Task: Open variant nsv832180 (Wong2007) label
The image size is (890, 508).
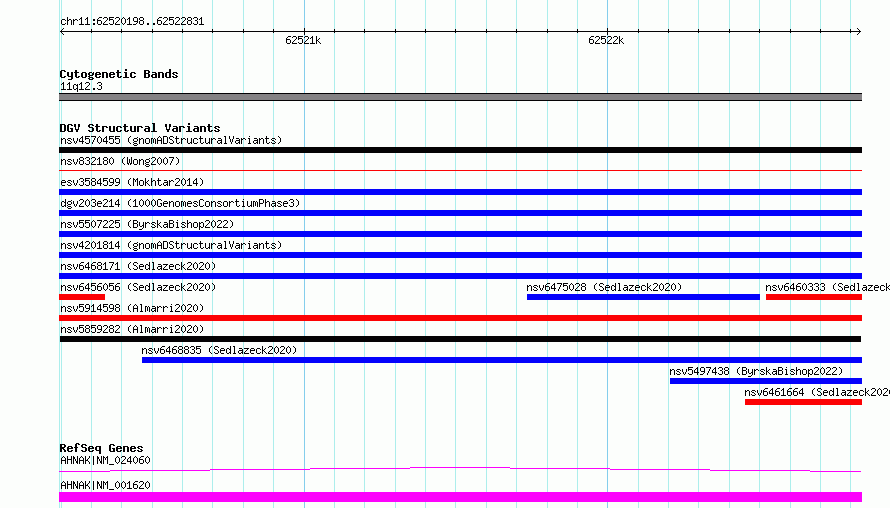Action: click(120, 161)
